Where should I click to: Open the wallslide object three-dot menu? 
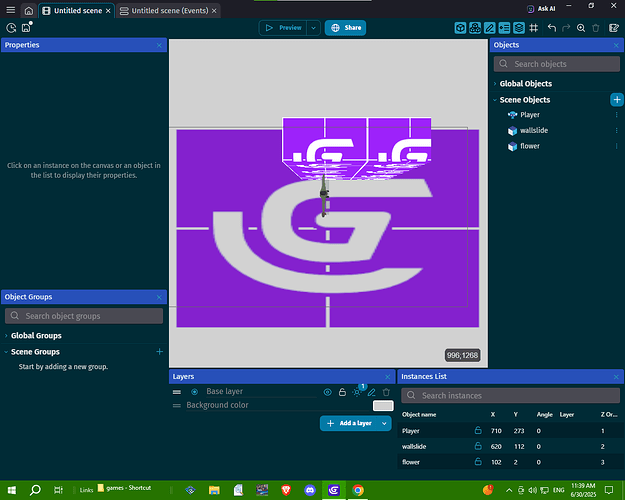click(617, 130)
